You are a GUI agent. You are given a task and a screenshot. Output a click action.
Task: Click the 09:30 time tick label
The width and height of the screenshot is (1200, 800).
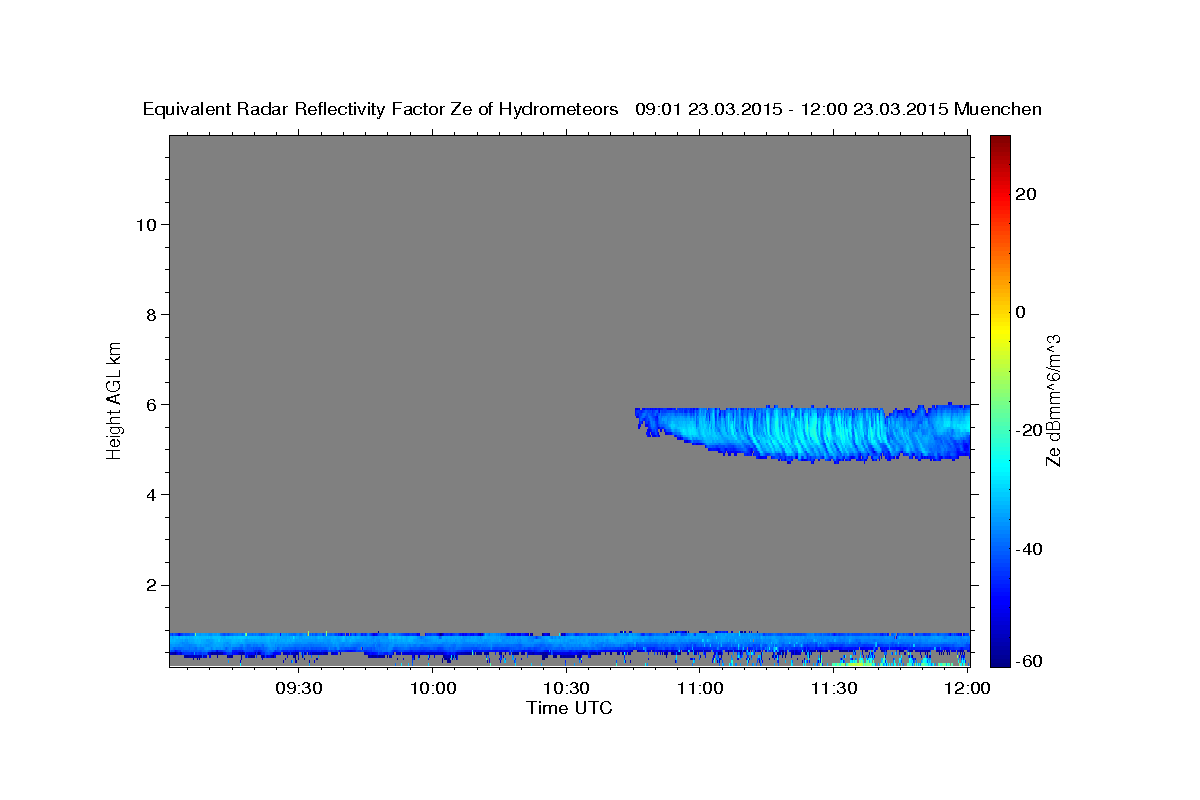(299, 689)
